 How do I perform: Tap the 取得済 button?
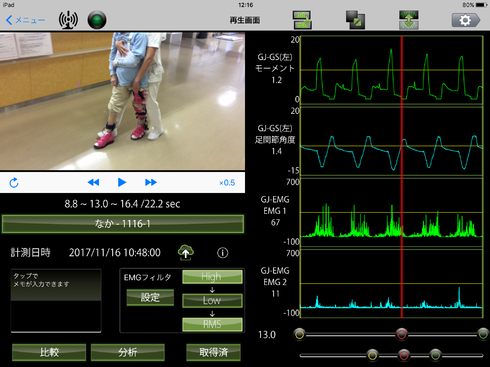tap(213, 352)
